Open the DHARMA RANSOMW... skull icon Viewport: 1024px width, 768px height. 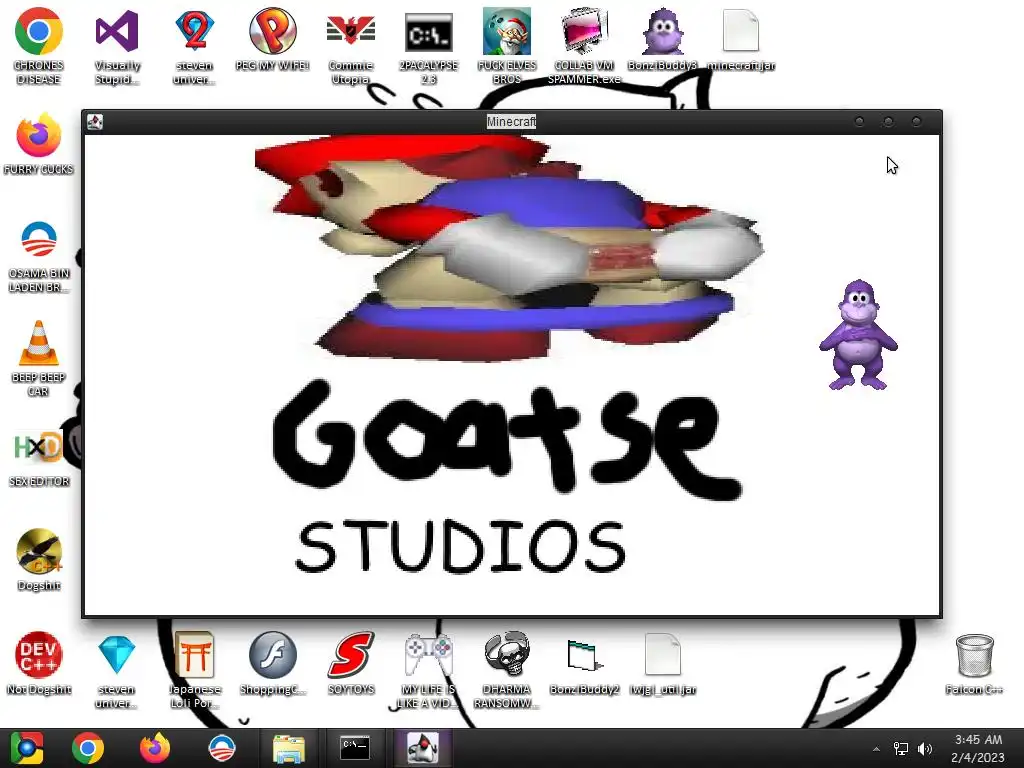507,669
